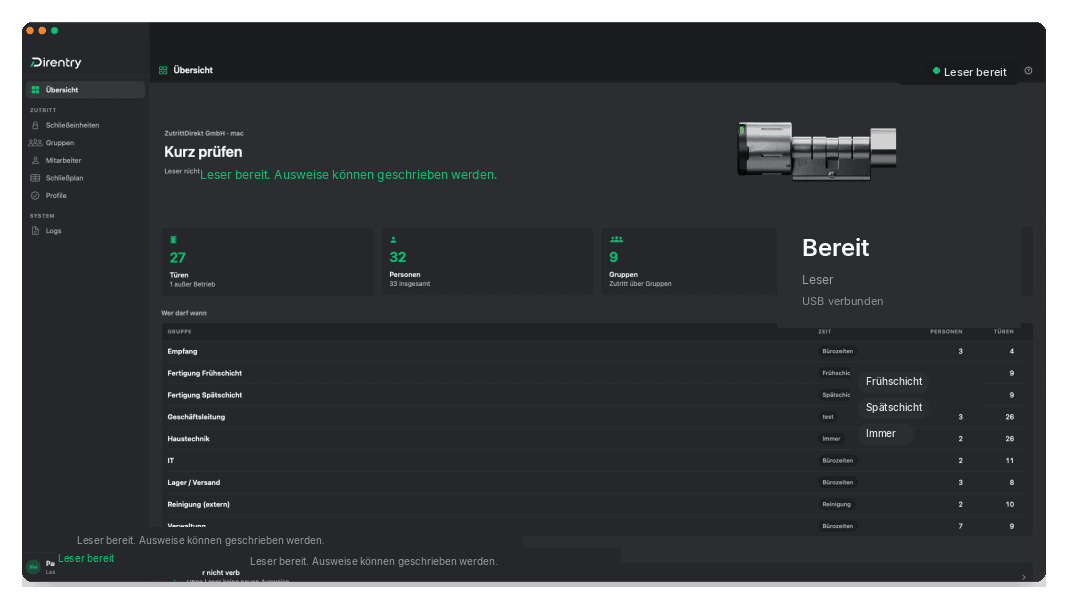Click the PH user avatar
Image resolution: width=1068 pixels, height=604 pixels.
(x=33, y=567)
